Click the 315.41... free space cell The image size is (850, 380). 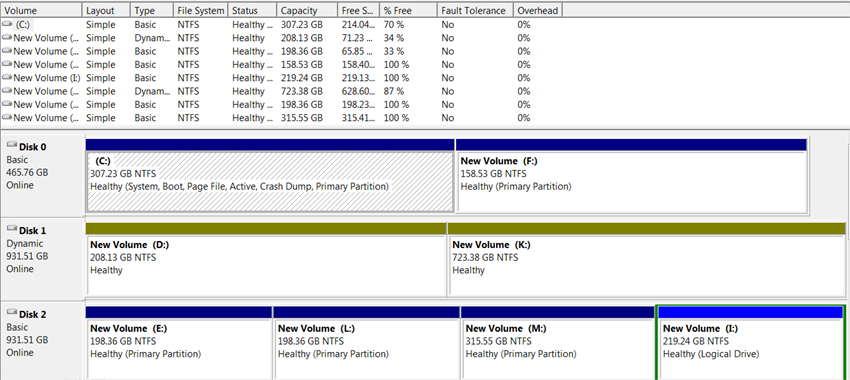pos(359,118)
